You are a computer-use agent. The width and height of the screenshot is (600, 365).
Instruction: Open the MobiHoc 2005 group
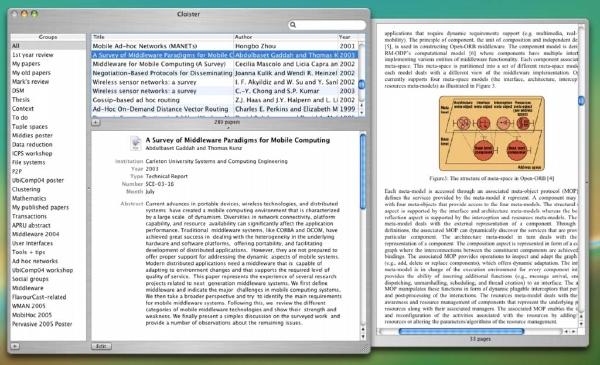[x=48, y=315]
